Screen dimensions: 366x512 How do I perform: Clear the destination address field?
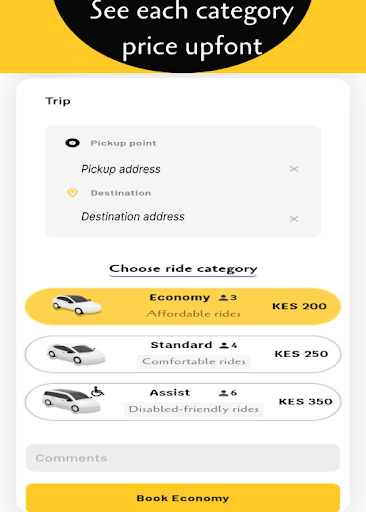click(x=294, y=219)
